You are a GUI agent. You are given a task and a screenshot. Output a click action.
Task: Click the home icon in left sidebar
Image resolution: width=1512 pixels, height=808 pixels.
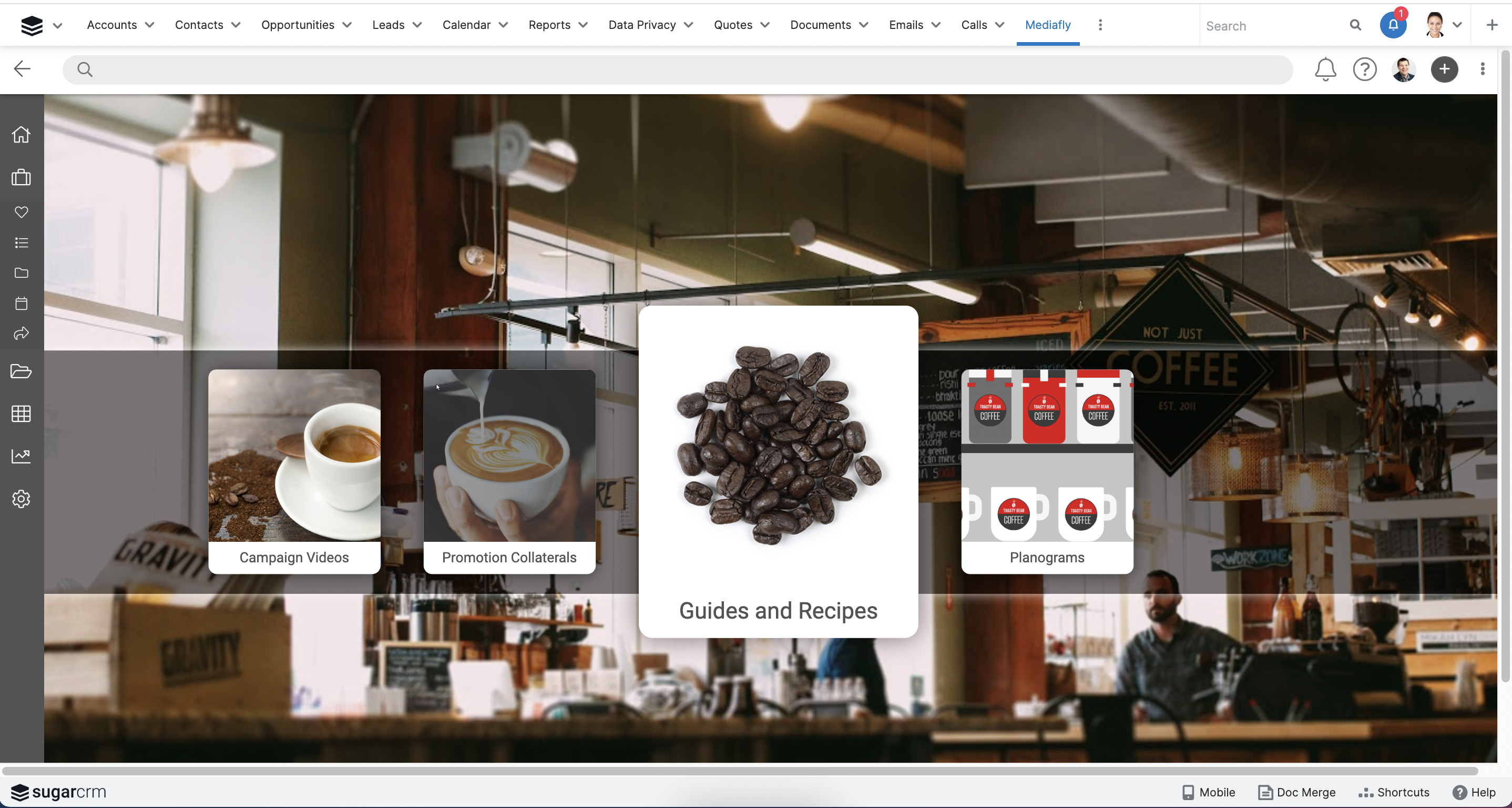pyautogui.click(x=21, y=135)
